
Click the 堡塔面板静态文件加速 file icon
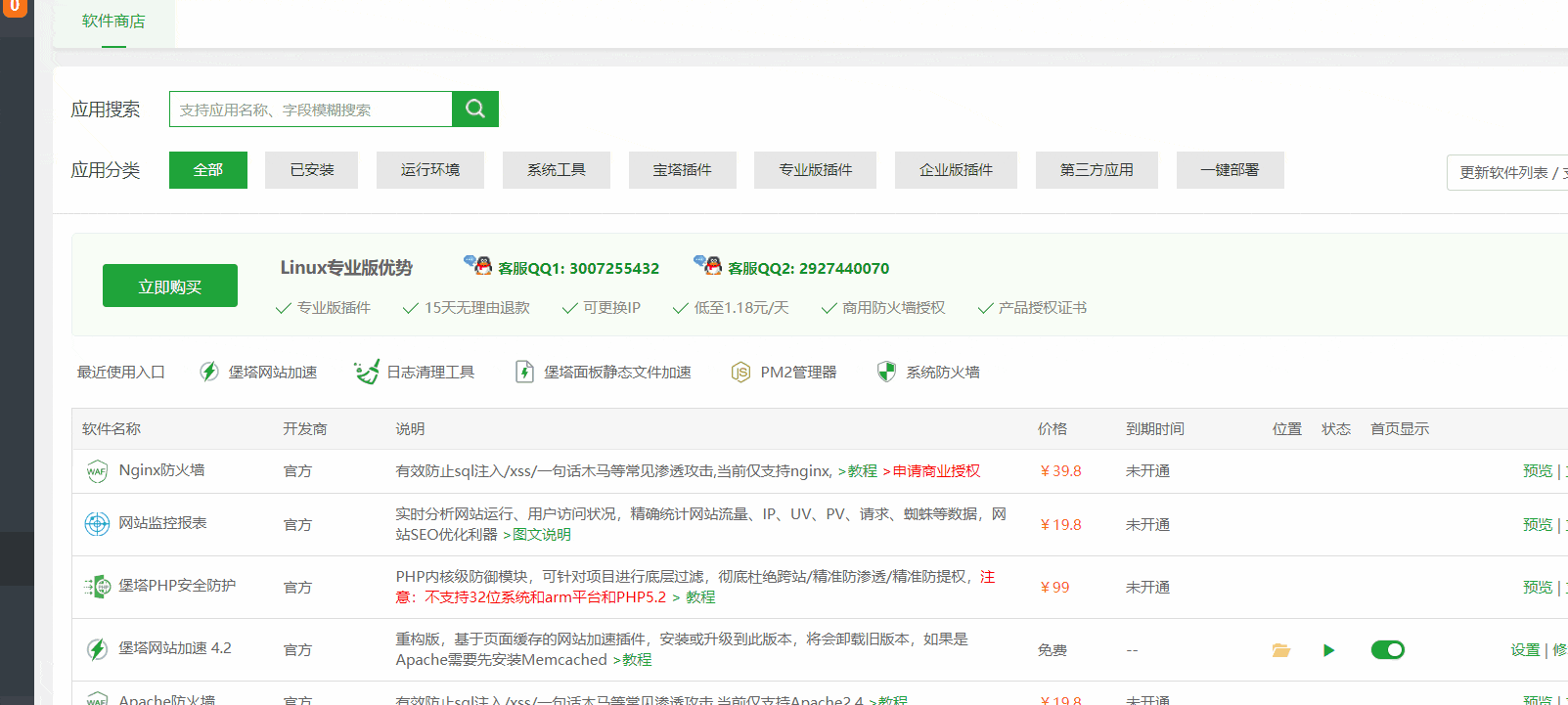(524, 372)
